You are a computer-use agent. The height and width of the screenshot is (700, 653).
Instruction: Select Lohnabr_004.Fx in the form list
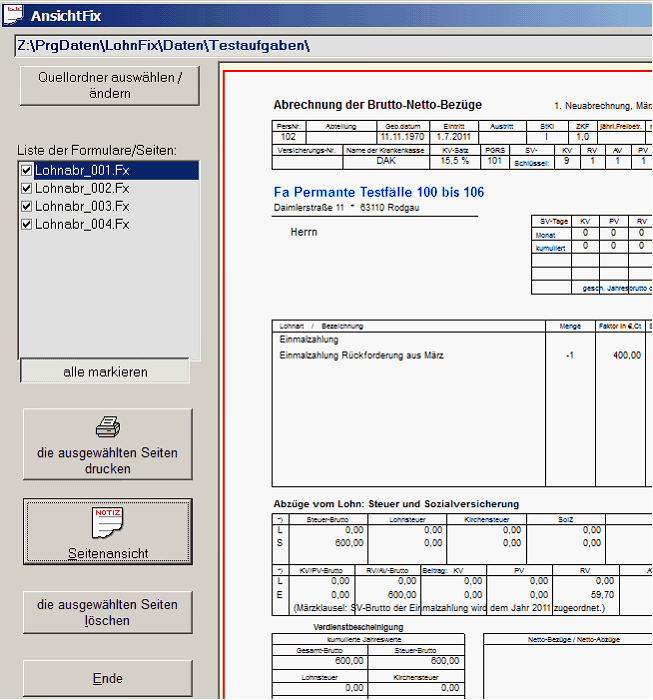pyautogui.click(x=82, y=224)
